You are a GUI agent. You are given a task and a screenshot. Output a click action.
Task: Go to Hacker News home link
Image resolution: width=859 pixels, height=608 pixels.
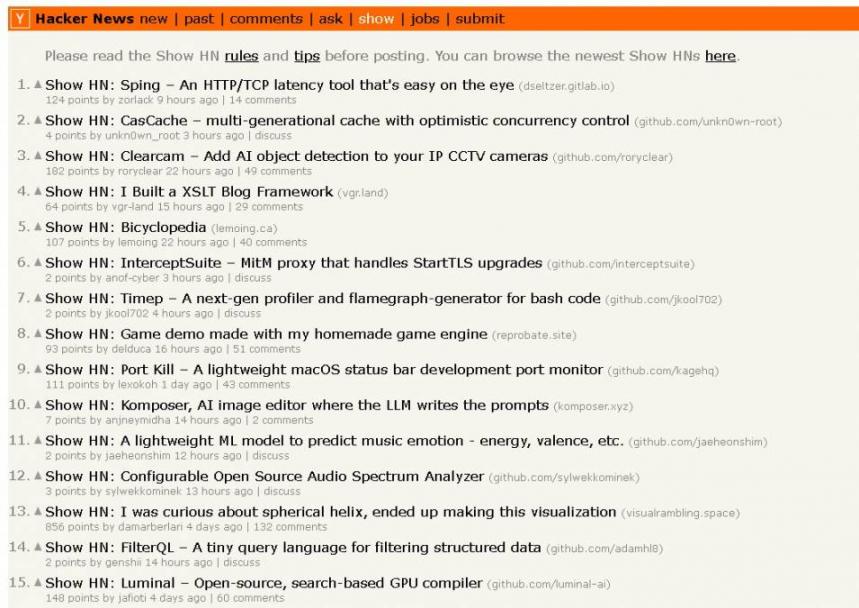84,19
